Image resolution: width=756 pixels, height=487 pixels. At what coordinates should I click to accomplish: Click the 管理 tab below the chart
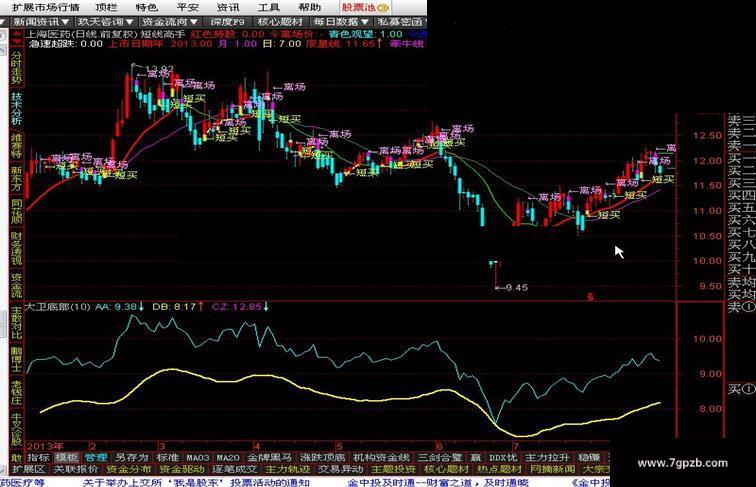click(95, 457)
